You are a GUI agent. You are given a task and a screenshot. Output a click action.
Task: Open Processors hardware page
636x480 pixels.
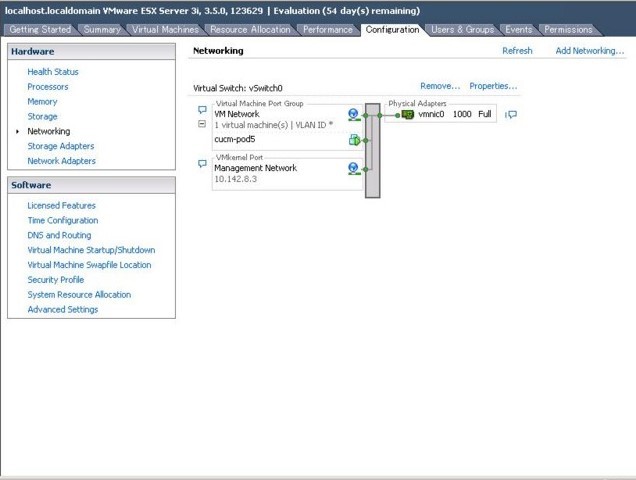[48, 87]
